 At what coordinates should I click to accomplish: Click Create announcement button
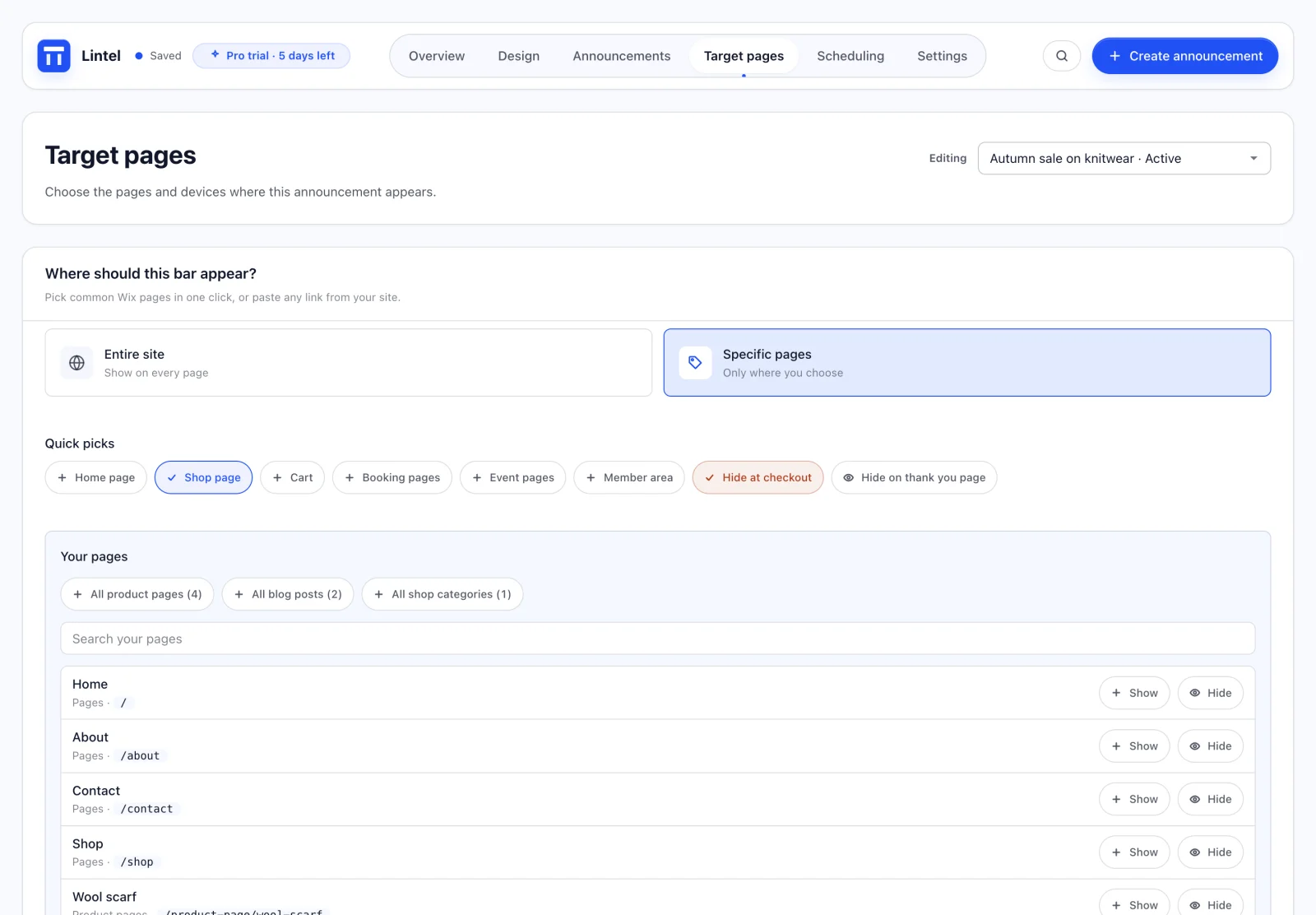(1185, 56)
